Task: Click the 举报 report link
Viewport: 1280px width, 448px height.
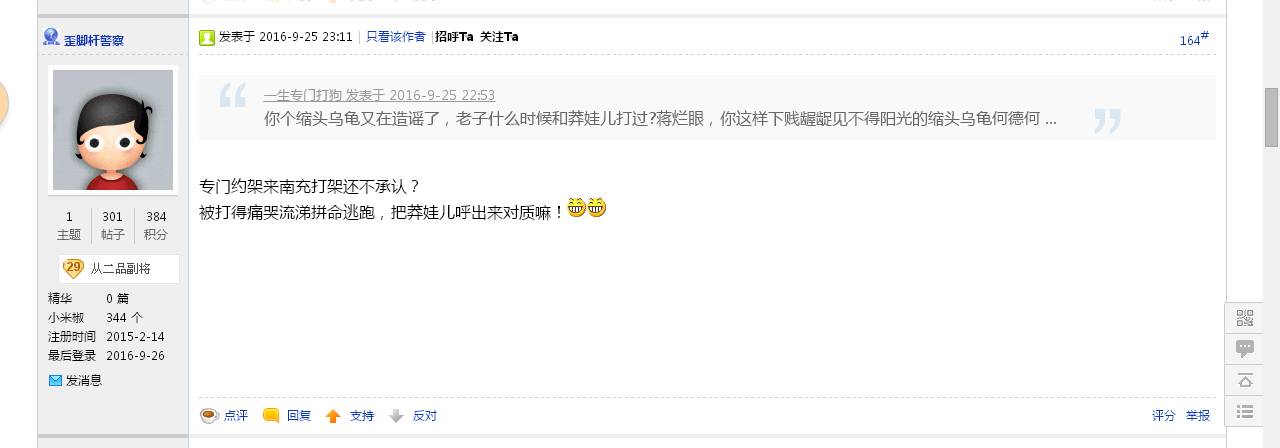Action: coord(1198,416)
